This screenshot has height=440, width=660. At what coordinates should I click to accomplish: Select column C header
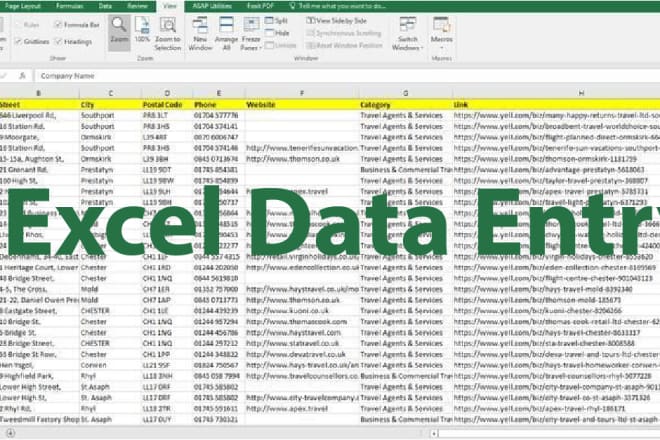click(111, 93)
